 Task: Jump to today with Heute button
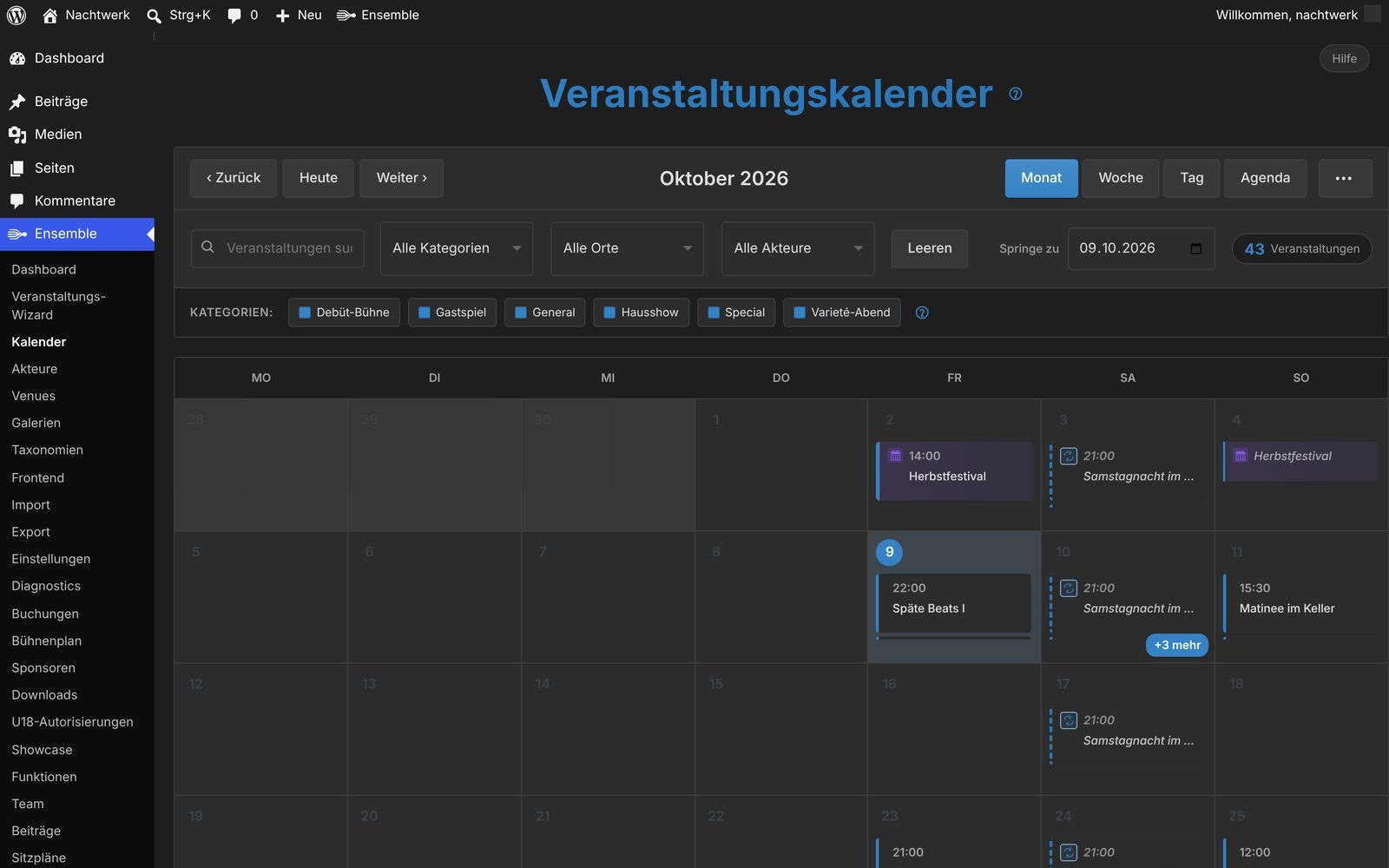click(x=319, y=178)
